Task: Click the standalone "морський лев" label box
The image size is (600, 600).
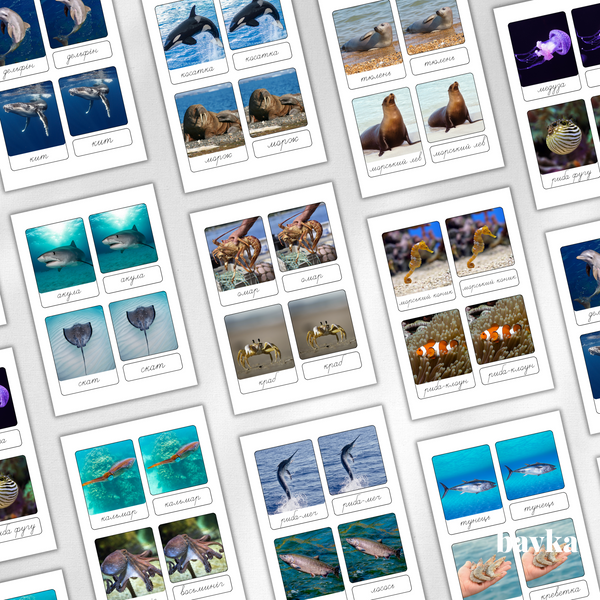Action: pos(460,149)
